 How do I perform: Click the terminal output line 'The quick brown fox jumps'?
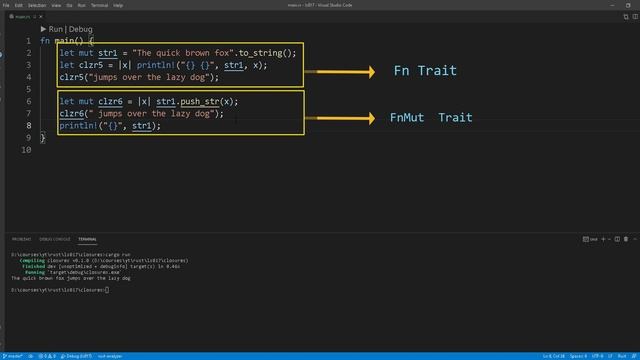[71, 278]
